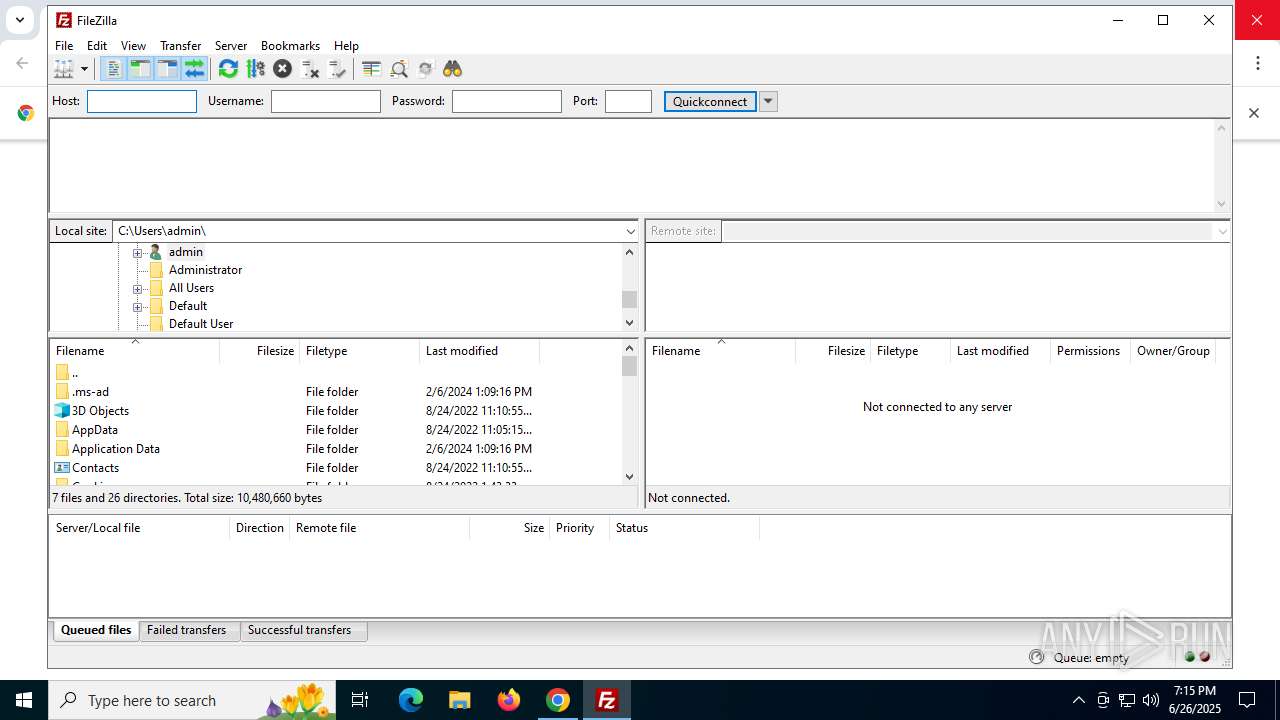The height and width of the screenshot is (720, 1280).
Task: Focus the Port input field
Action: tap(628, 101)
